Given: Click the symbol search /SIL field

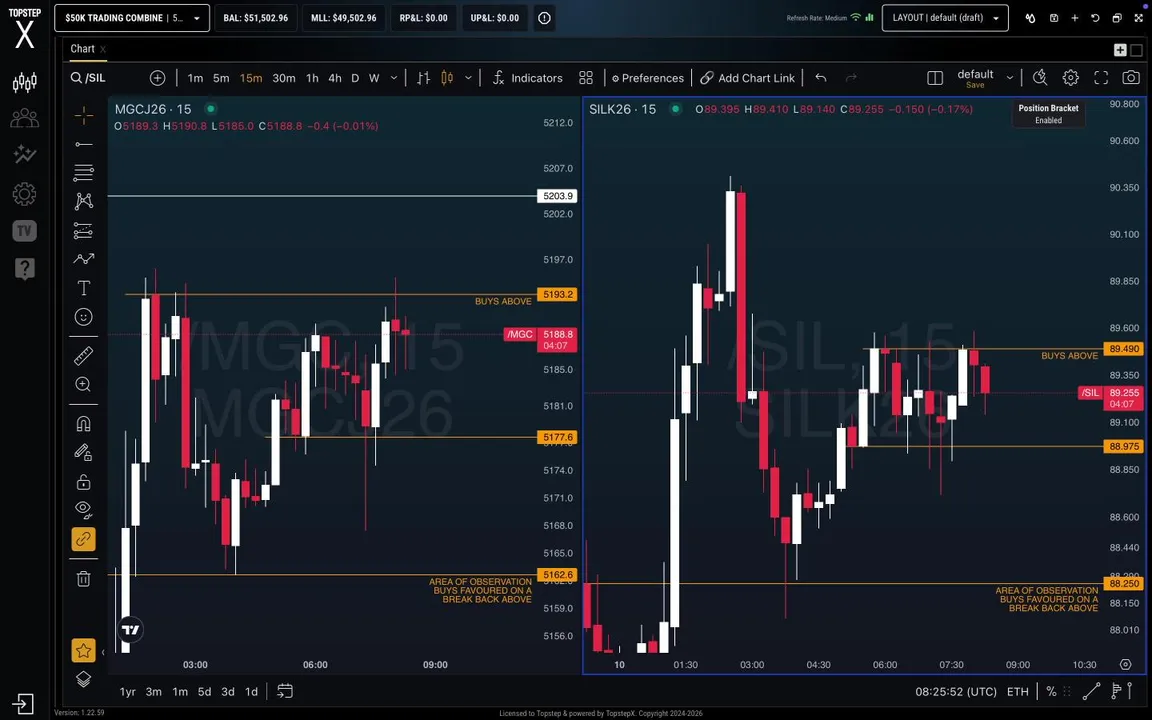Looking at the screenshot, I should click(88, 78).
